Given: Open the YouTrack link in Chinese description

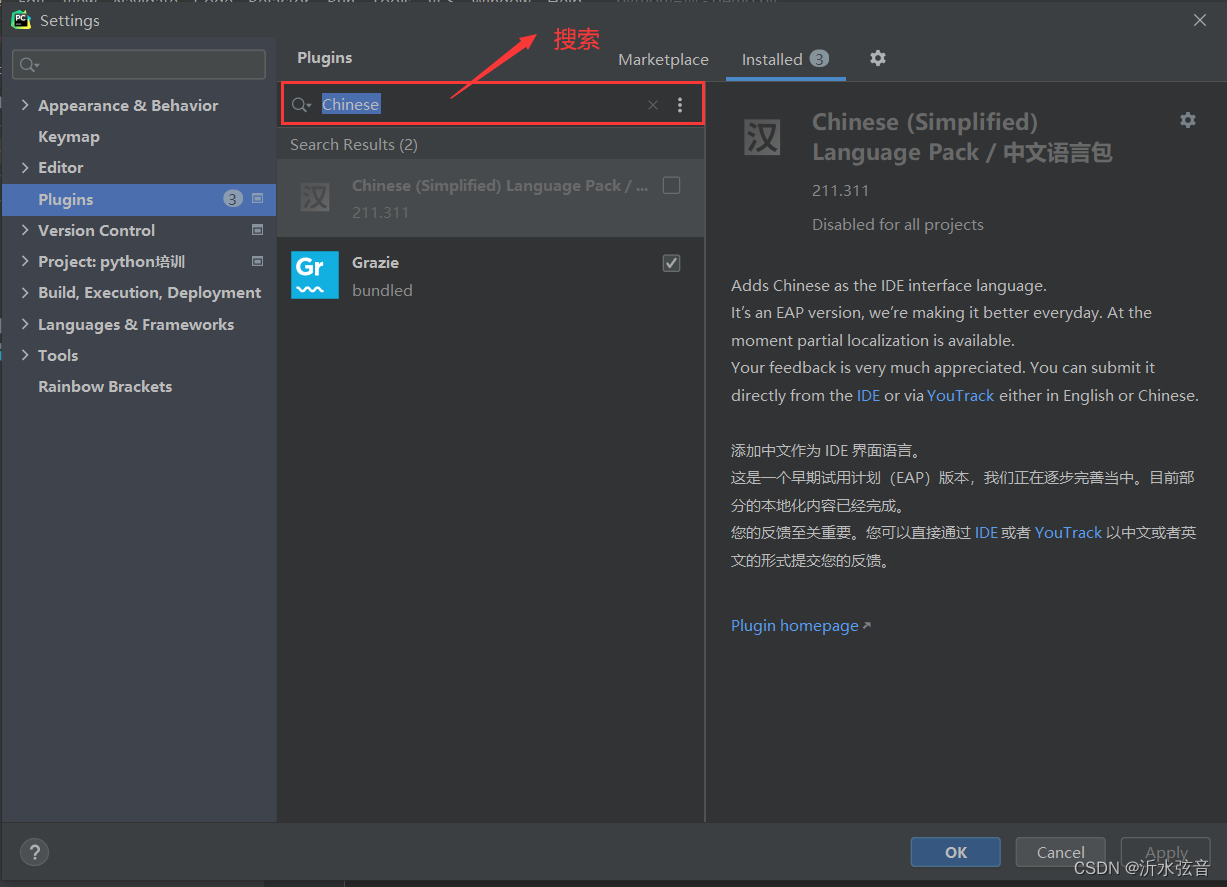Looking at the screenshot, I should (1068, 532).
